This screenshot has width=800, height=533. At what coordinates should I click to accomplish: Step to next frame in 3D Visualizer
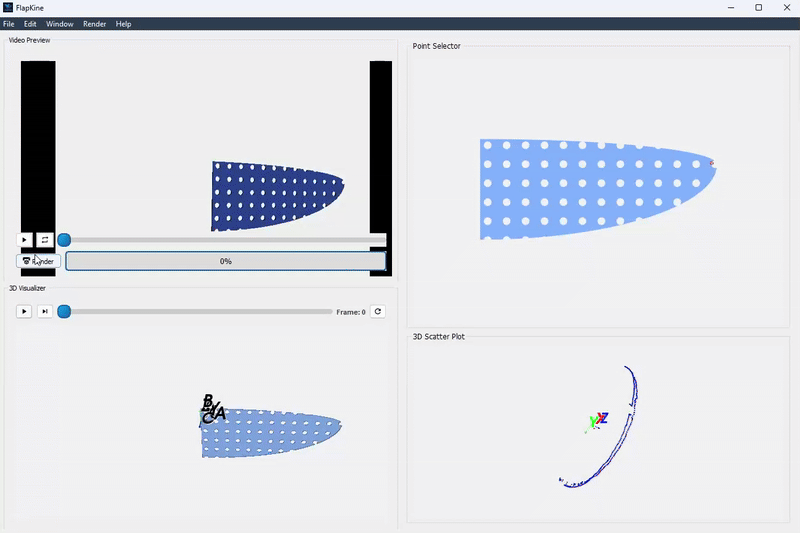[x=45, y=312]
